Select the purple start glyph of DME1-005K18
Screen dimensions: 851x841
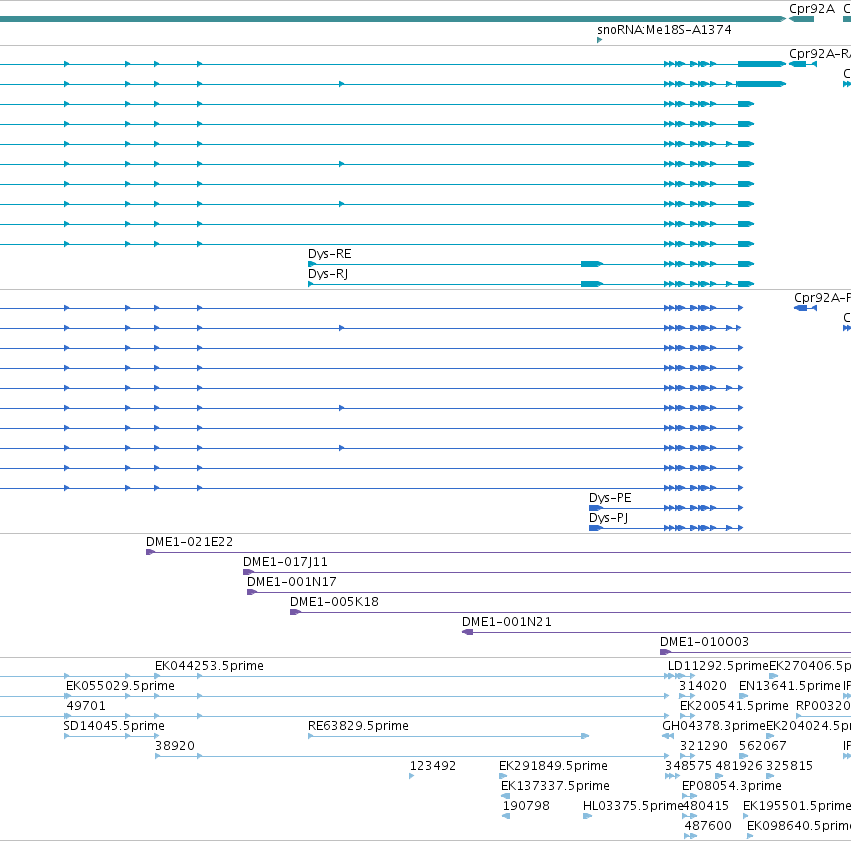coord(295,612)
